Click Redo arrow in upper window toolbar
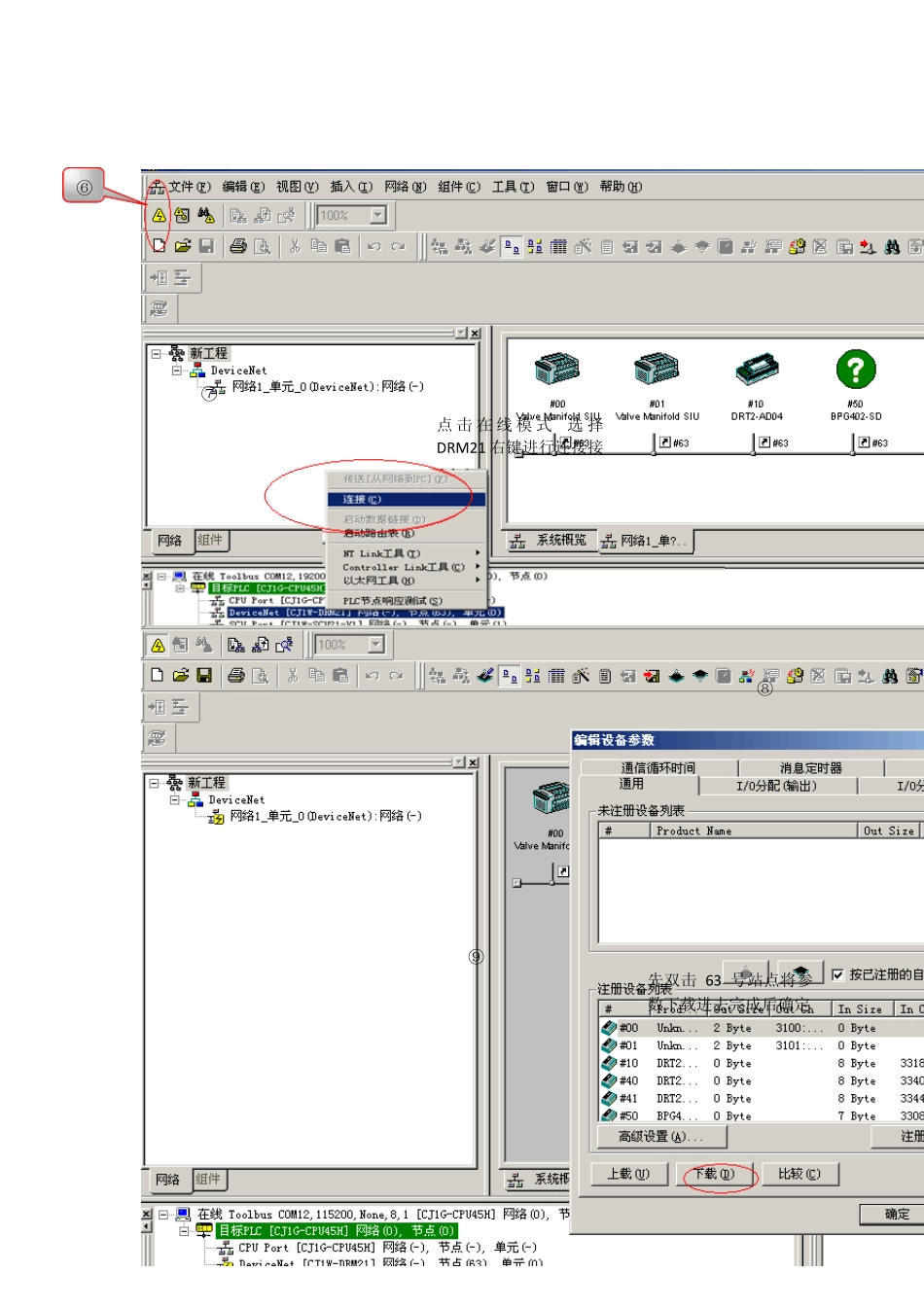This screenshot has width=924, height=1307. click(x=398, y=246)
